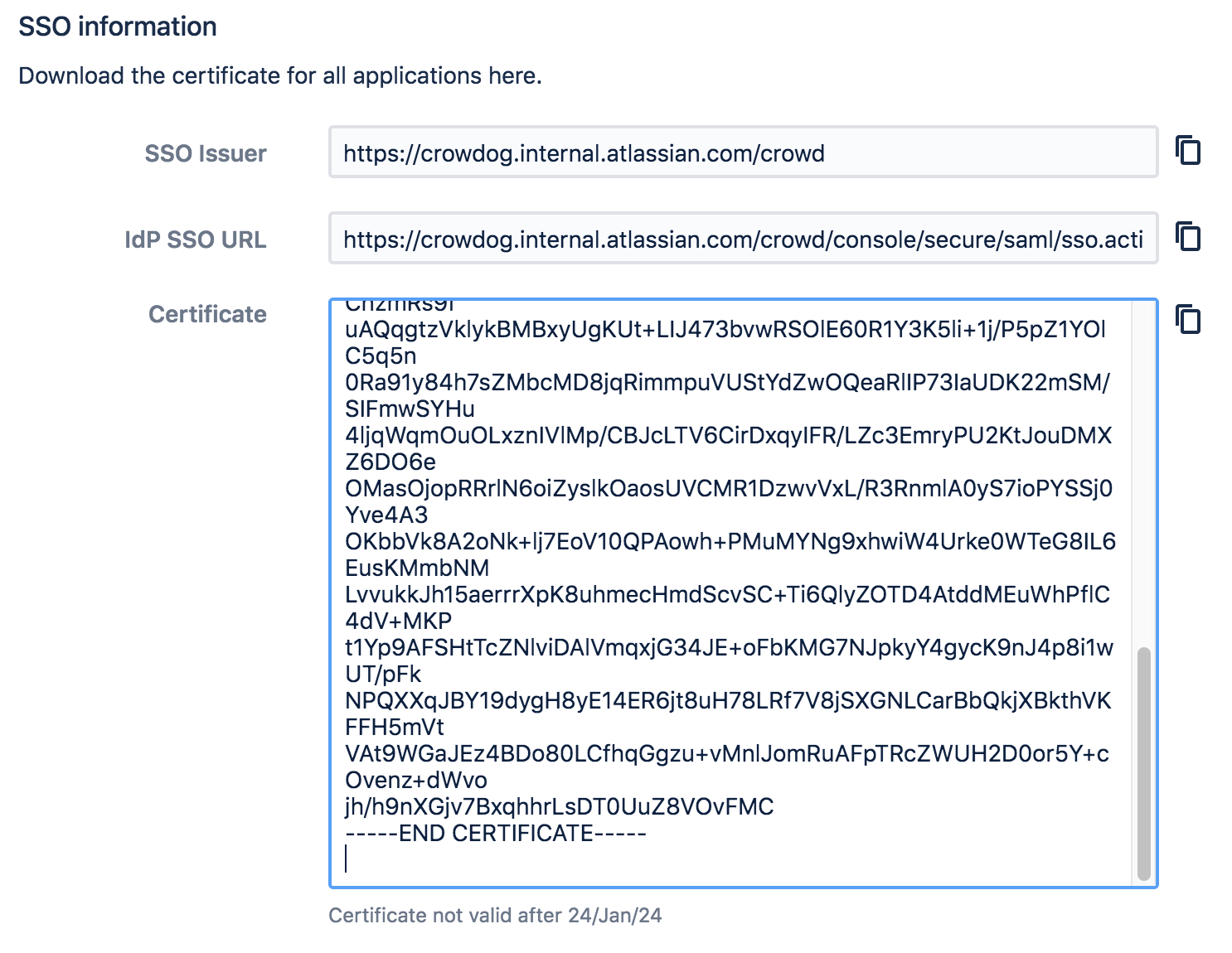This screenshot has width=1232, height=953.
Task: Click scrollbar track above the thumb
Action: tap(1143, 472)
